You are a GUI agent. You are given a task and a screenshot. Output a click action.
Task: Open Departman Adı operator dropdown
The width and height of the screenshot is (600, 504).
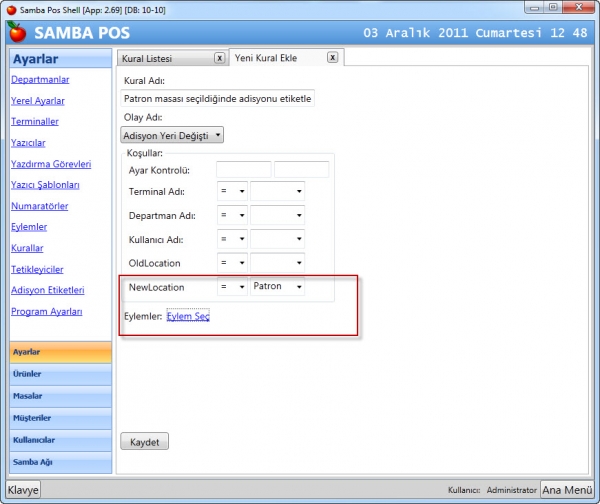pos(232,215)
